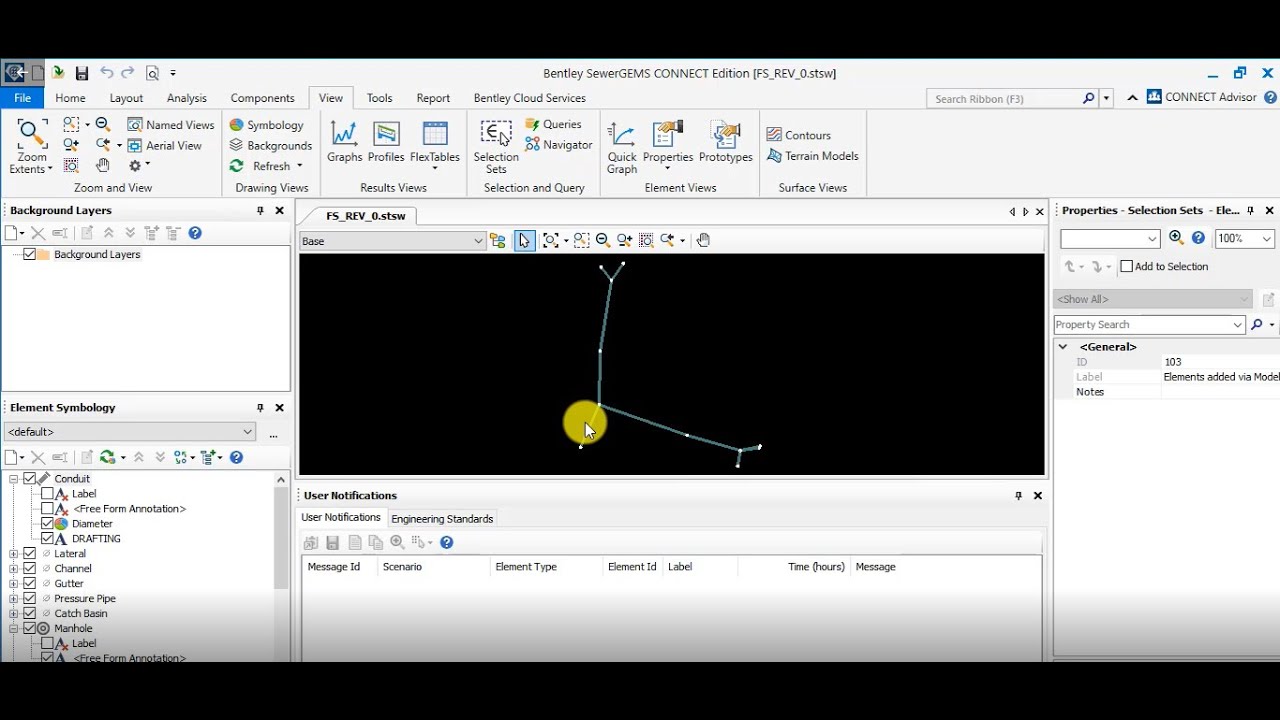Collapse the <General> property group
Screen dimensions: 1280x720
click(x=1063, y=347)
